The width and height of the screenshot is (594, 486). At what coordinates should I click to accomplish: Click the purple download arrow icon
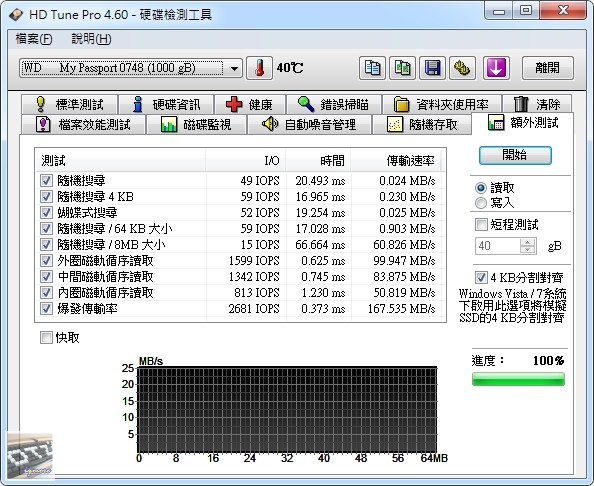click(x=496, y=68)
